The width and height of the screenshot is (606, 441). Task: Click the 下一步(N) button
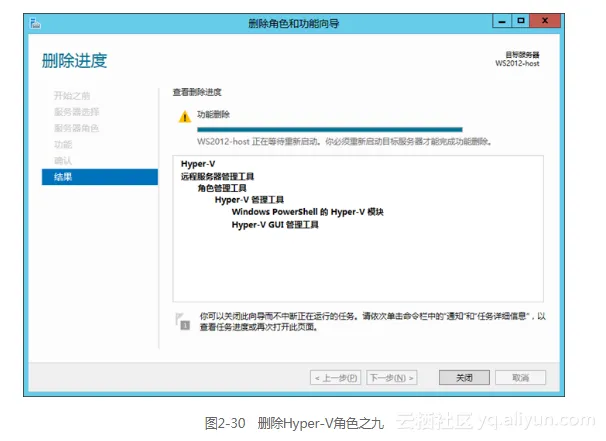(392, 378)
